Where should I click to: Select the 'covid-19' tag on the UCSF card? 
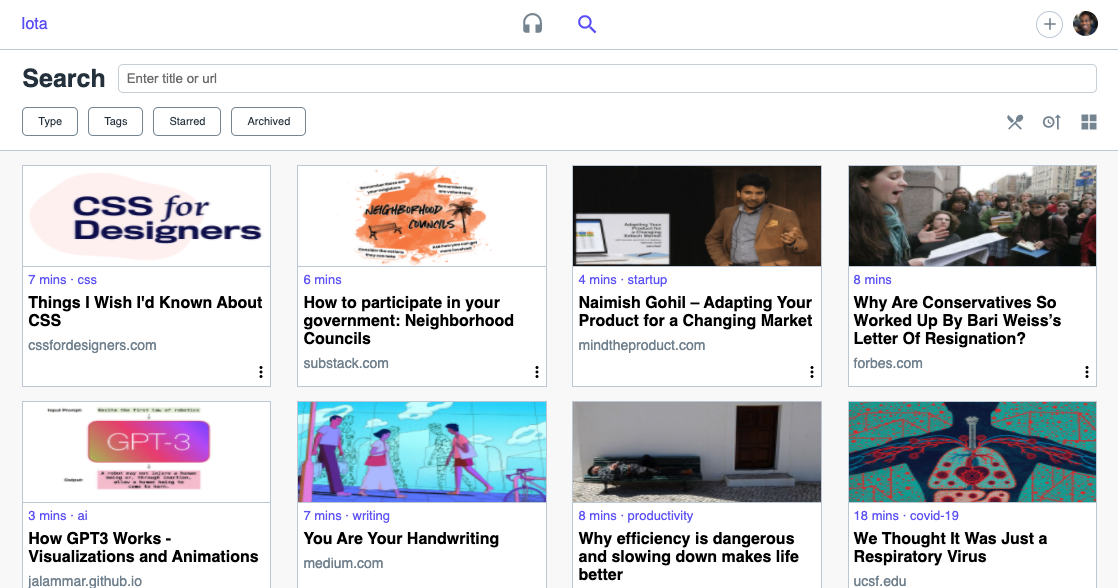tap(934, 516)
